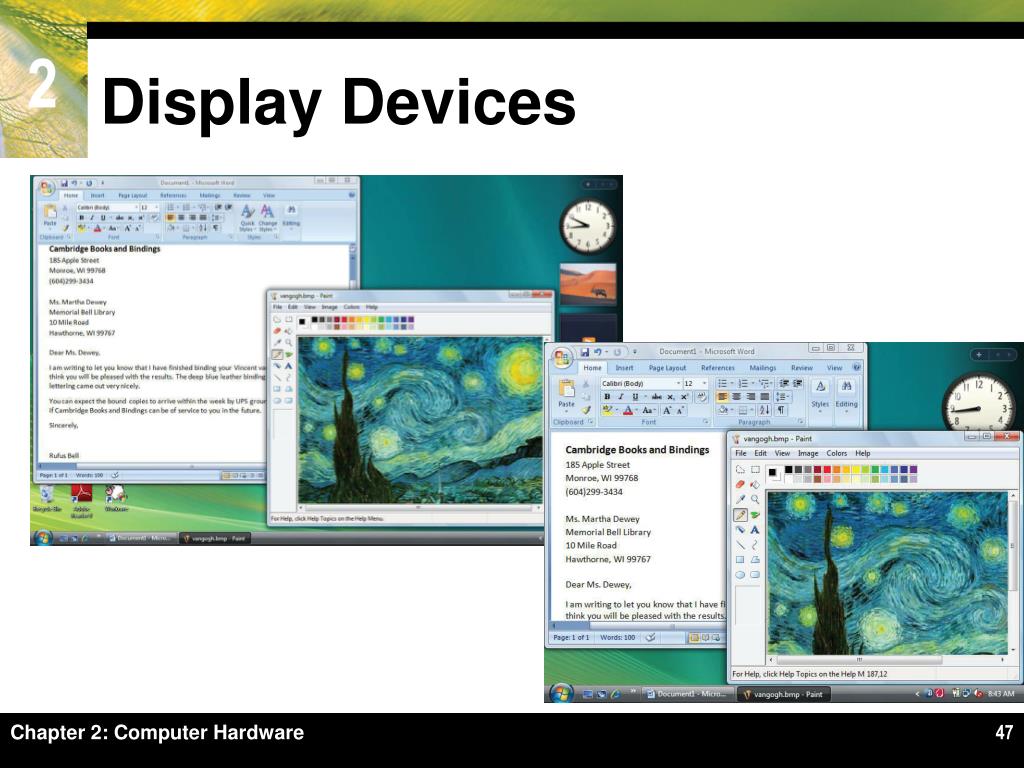
Task: Toggle Italic in Word in the larger screenshot
Action: tap(620, 396)
